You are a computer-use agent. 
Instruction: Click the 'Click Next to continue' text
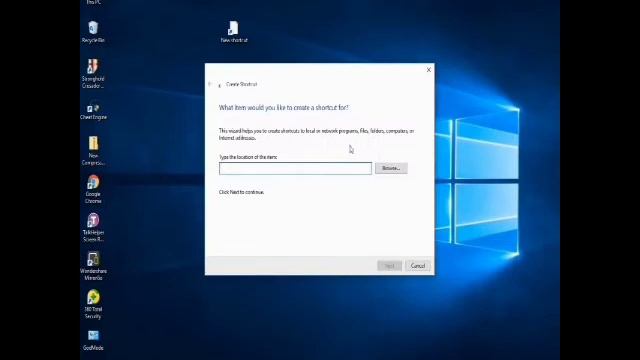[241, 192]
